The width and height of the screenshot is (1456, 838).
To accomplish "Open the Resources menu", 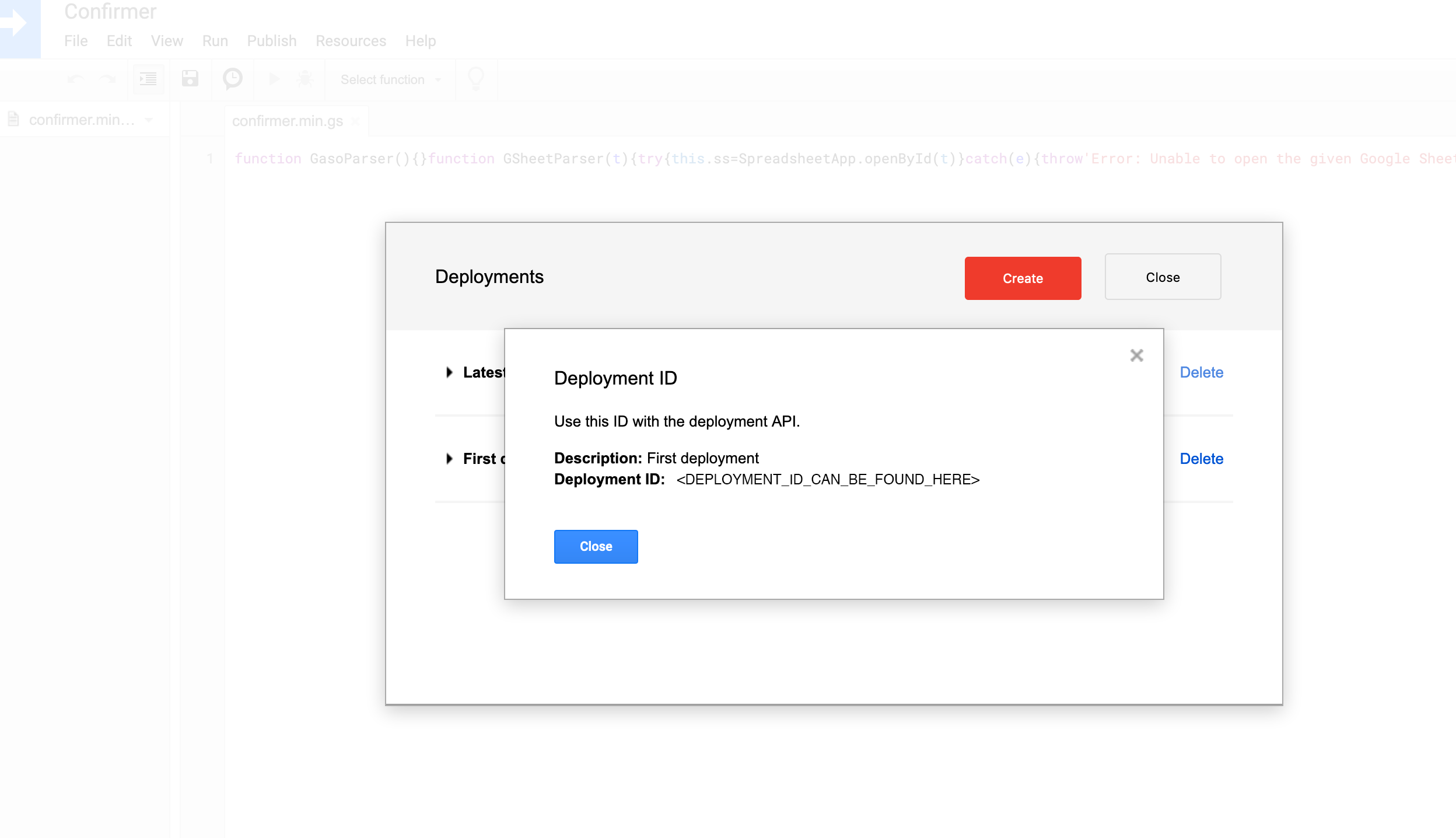I will 351,41.
